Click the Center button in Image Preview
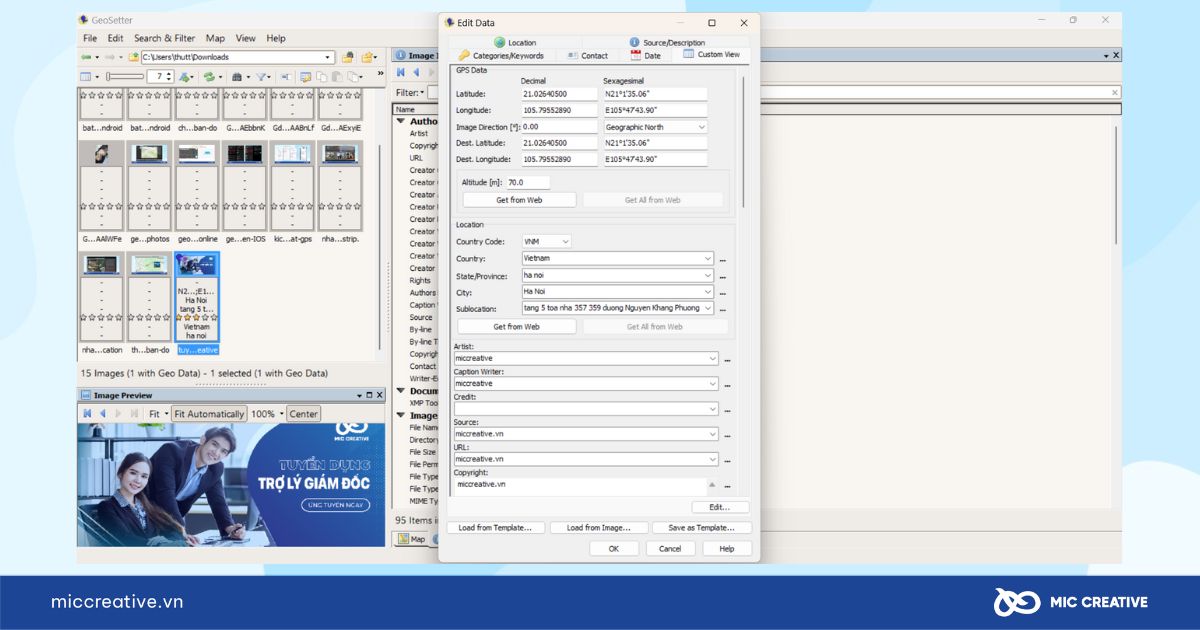 tap(304, 414)
